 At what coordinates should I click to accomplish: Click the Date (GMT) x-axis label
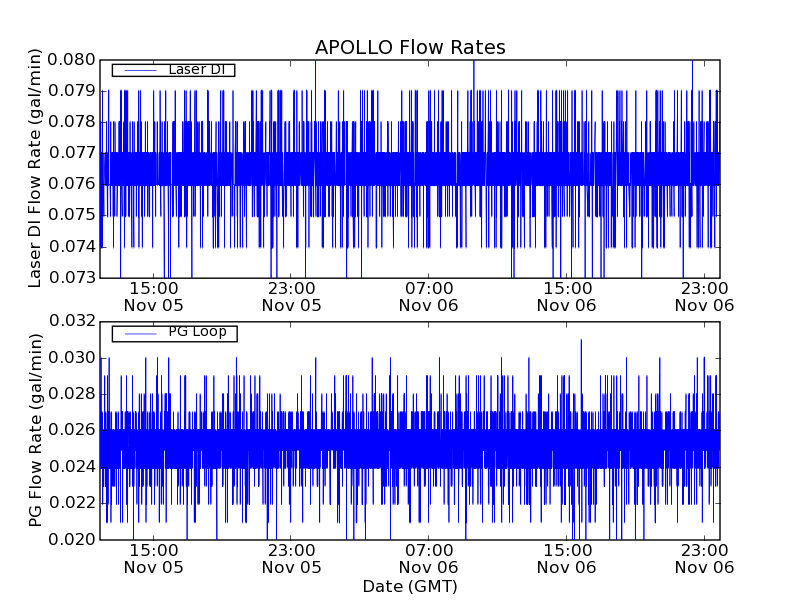(410, 586)
